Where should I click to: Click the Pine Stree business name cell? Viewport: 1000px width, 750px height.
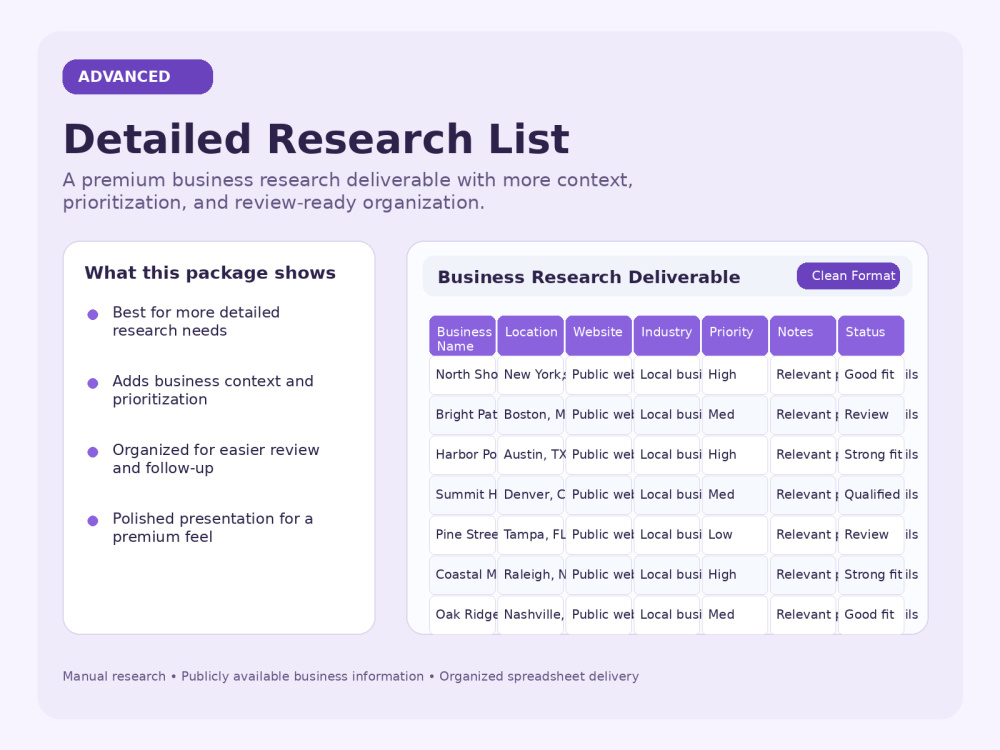(462, 535)
